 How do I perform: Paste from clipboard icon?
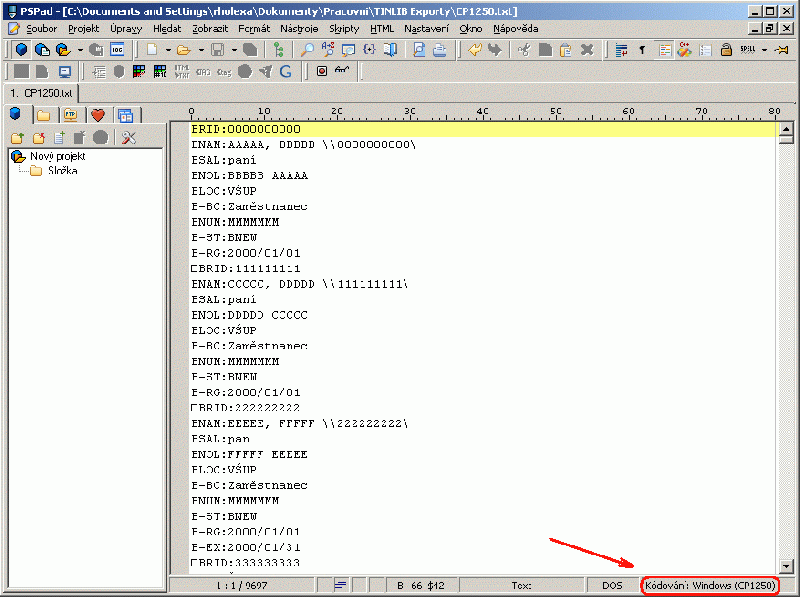(566, 49)
